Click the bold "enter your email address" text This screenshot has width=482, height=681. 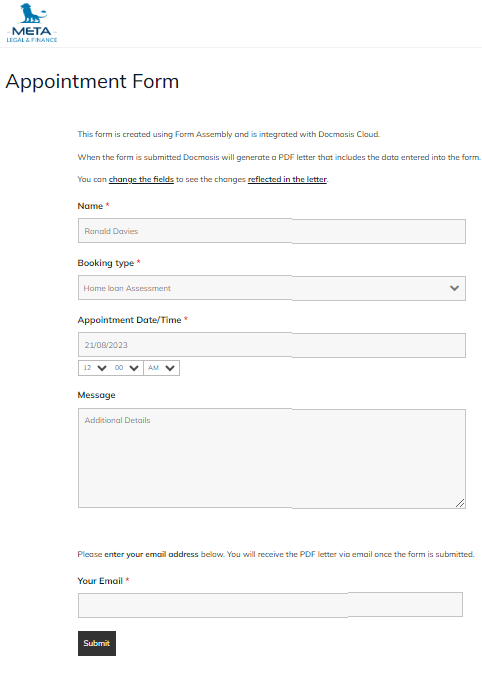151,554
